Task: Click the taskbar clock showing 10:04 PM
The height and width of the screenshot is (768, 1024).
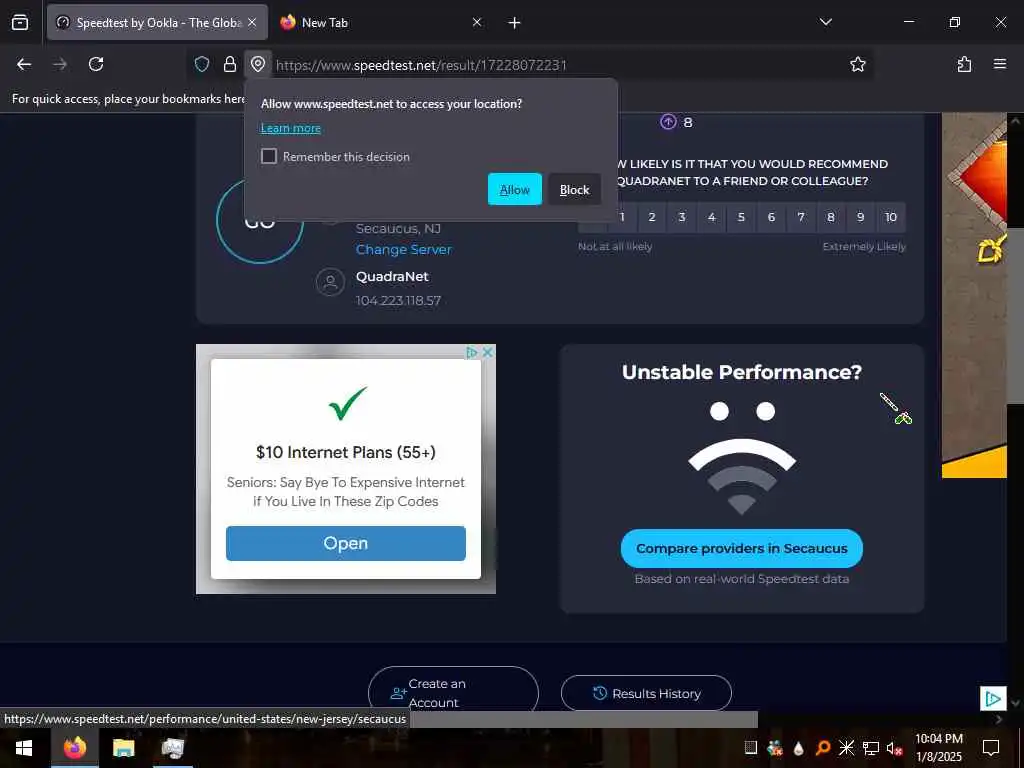Action: (938, 748)
